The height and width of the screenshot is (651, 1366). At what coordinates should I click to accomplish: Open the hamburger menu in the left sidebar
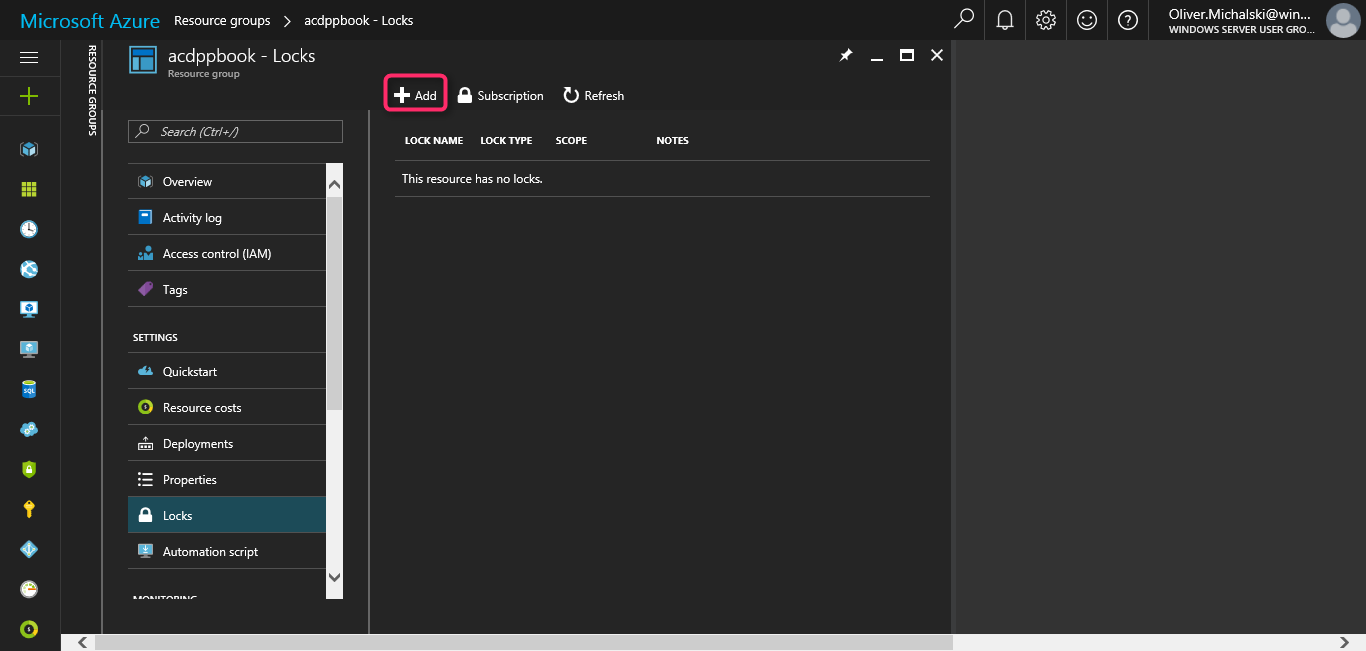(x=29, y=58)
